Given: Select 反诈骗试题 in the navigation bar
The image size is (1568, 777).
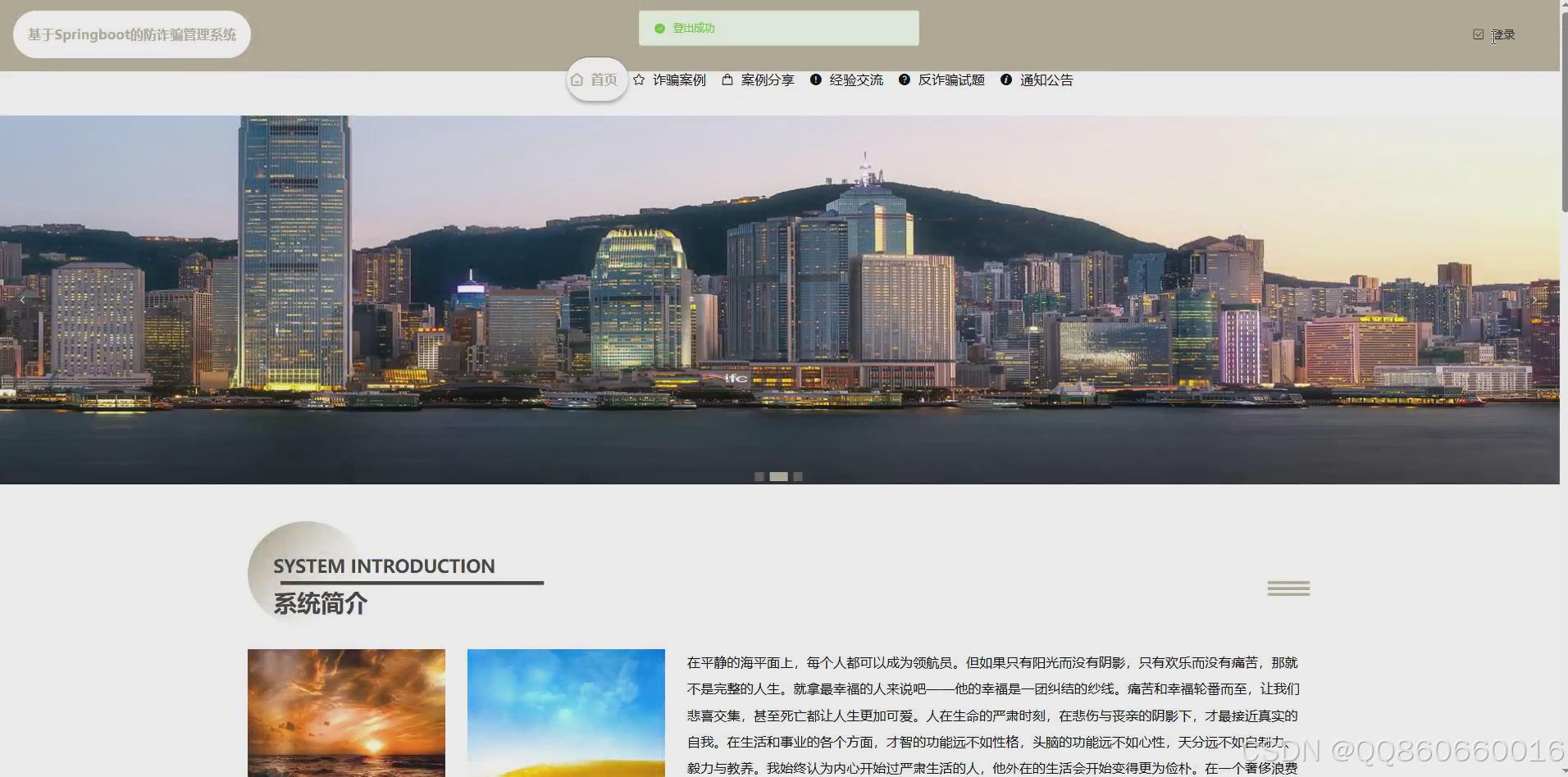Looking at the screenshot, I should pyautogui.click(x=941, y=80).
